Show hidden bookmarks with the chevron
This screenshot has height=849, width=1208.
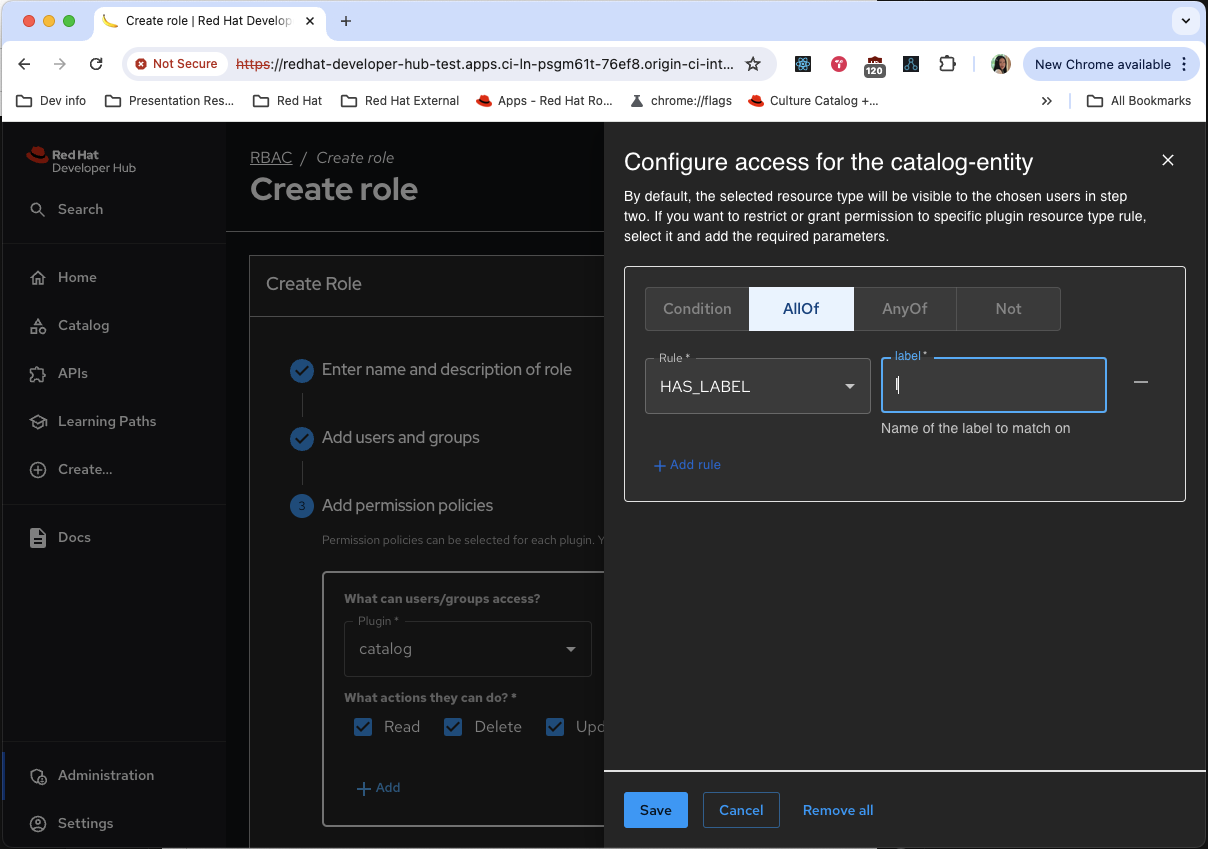coord(1046,101)
